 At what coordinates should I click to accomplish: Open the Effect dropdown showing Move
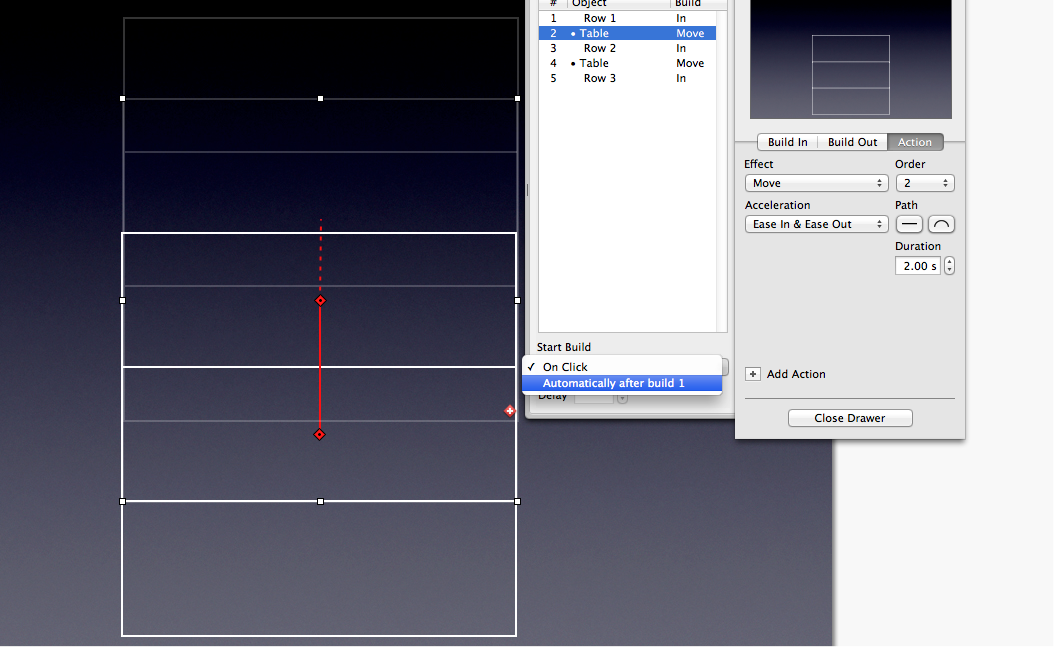click(x=816, y=183)
